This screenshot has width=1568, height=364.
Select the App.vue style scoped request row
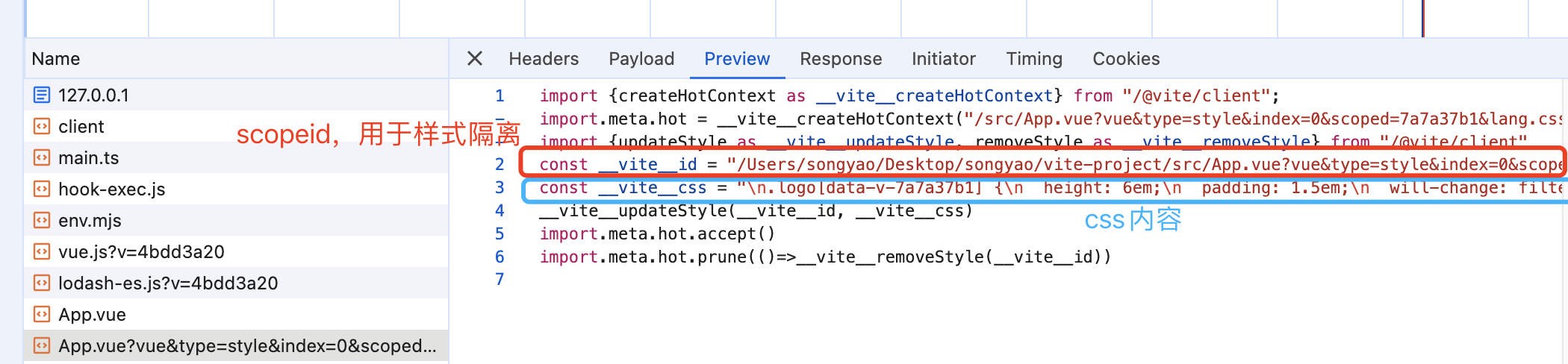(x=246, y=346)
